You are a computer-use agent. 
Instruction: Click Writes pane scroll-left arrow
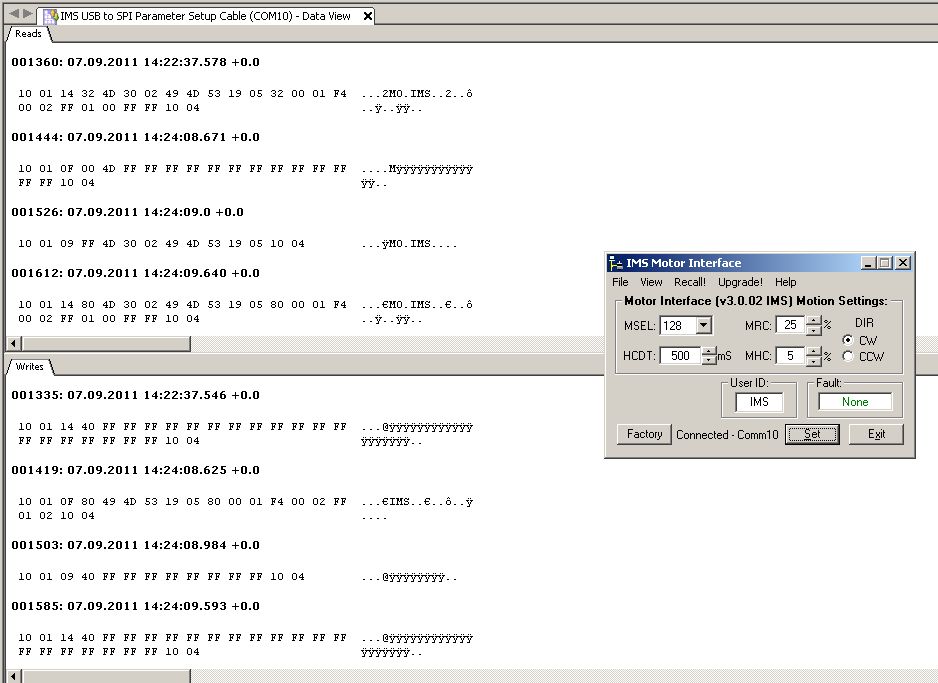click(14, 676)
